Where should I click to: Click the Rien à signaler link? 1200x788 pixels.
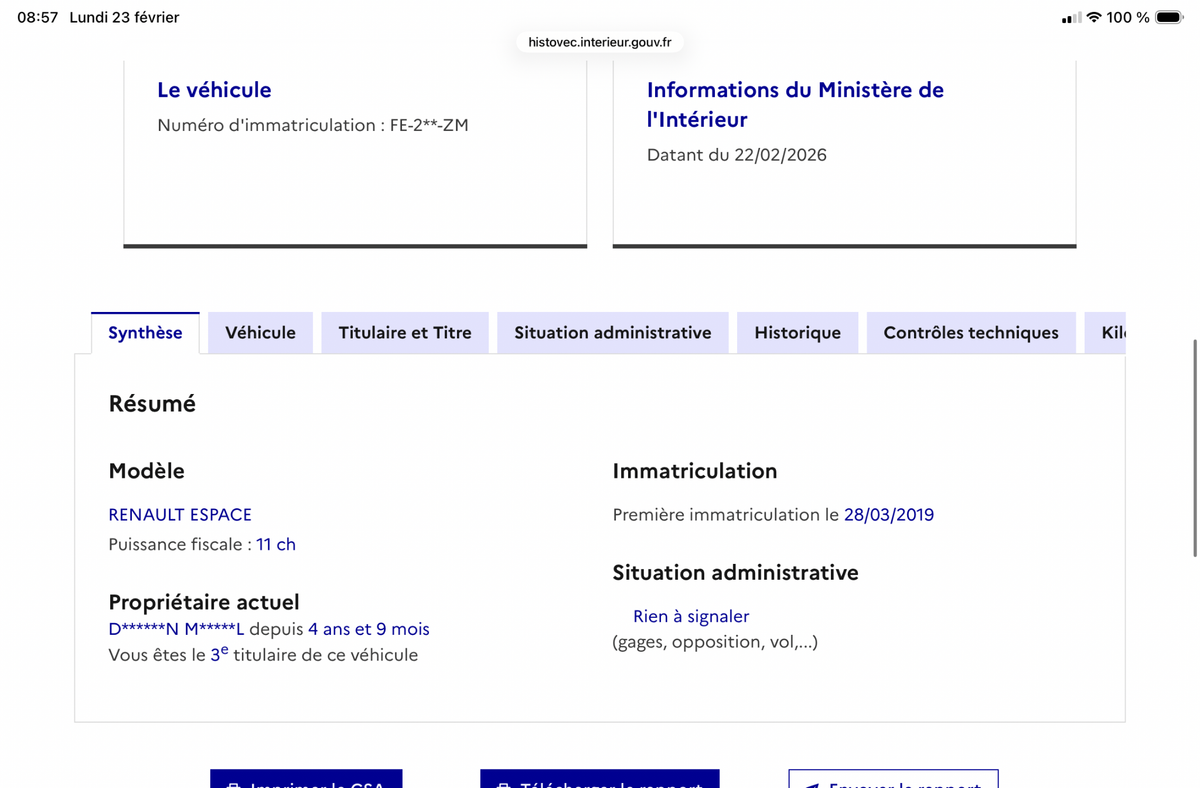(690, 616)
